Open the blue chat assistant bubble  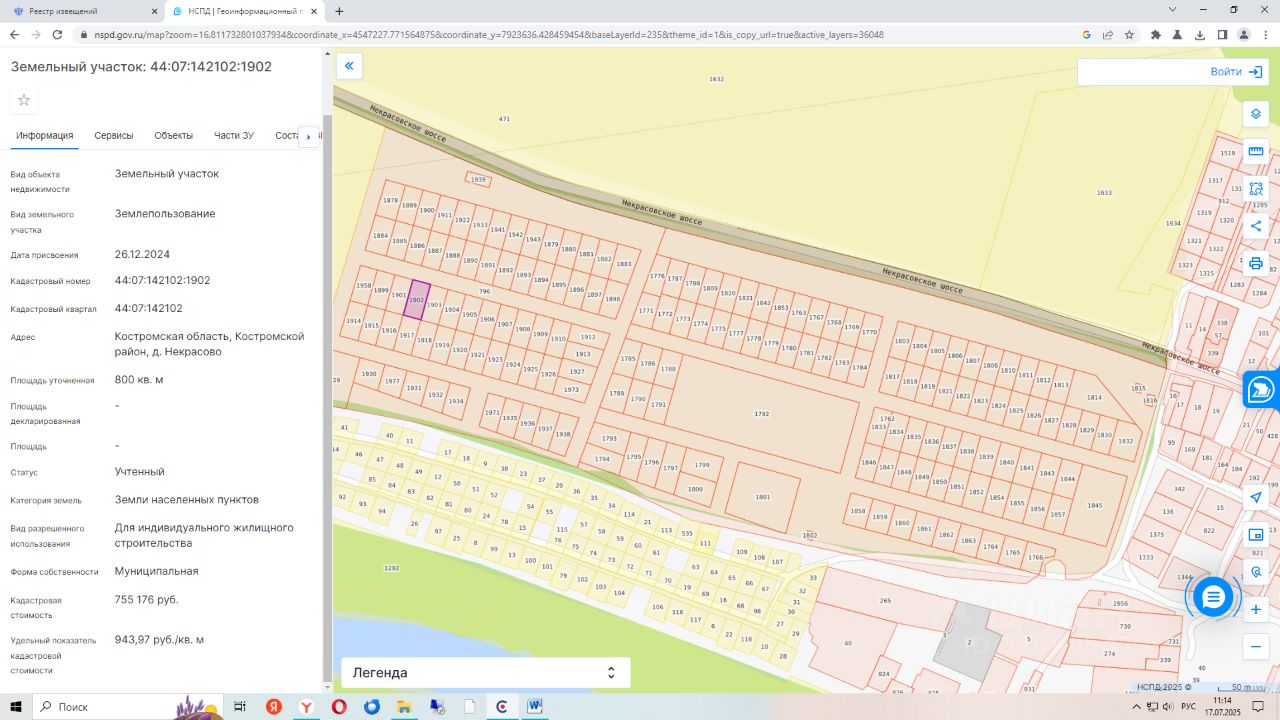coord(1213,597)
